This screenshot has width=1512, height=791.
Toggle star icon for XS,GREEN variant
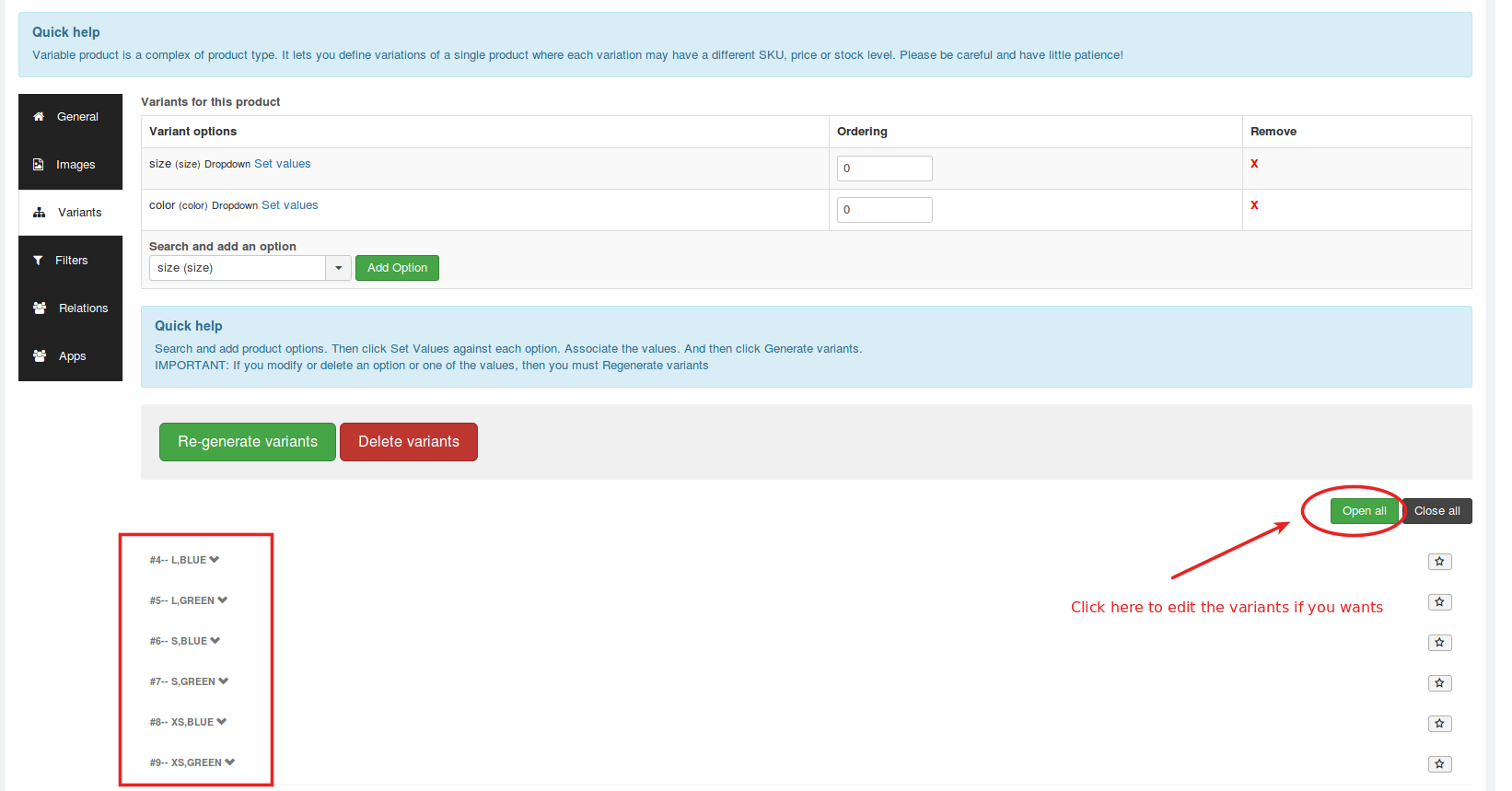click(1439, 764)
